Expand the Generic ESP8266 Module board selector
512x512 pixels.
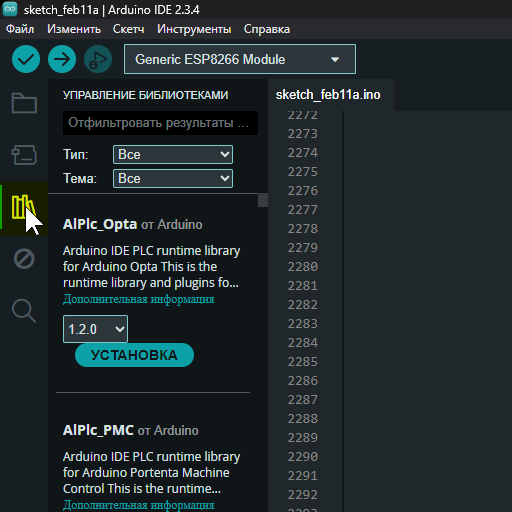pyautogui.click(x=240, y=59)
